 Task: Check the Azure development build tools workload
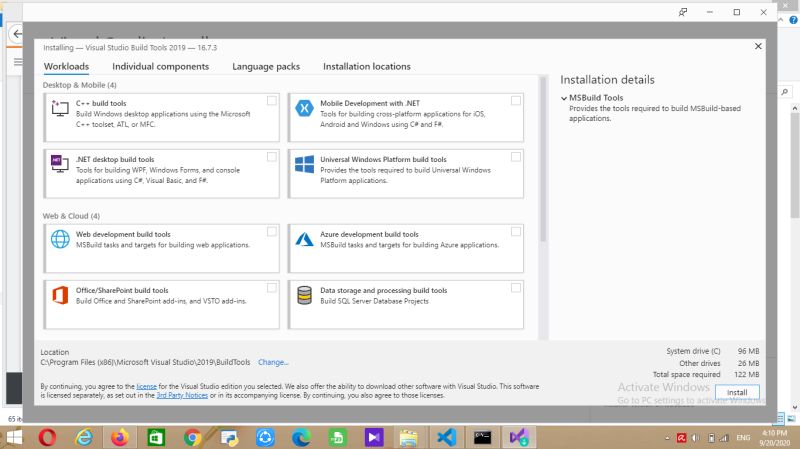tap(516, 232)
